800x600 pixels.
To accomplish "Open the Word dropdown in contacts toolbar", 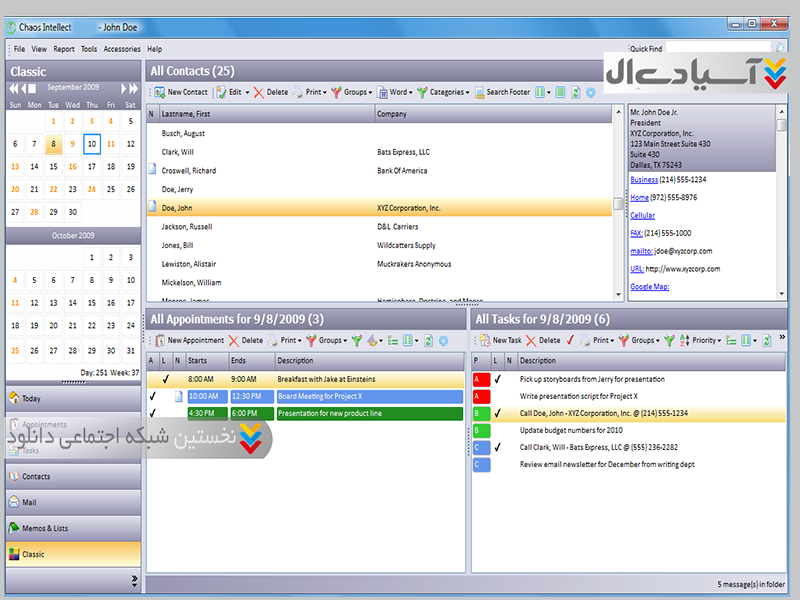I will 398,92.
